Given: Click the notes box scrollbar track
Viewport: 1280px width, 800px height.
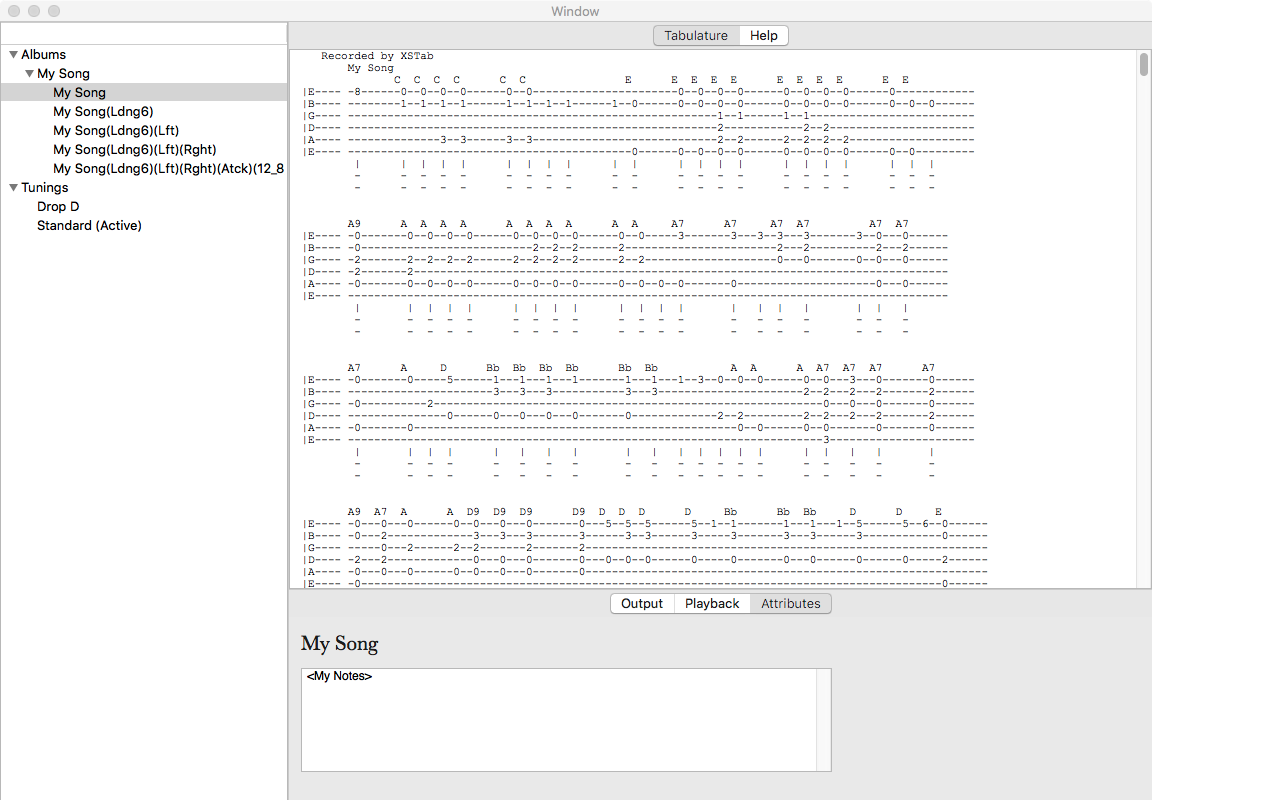Looking at the screenshot, I should click(x=824, y=720).
